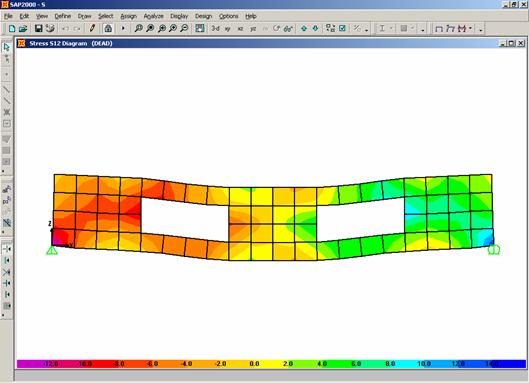Open the shell section toolbar dropdown arrow

(x=412, y=28)
